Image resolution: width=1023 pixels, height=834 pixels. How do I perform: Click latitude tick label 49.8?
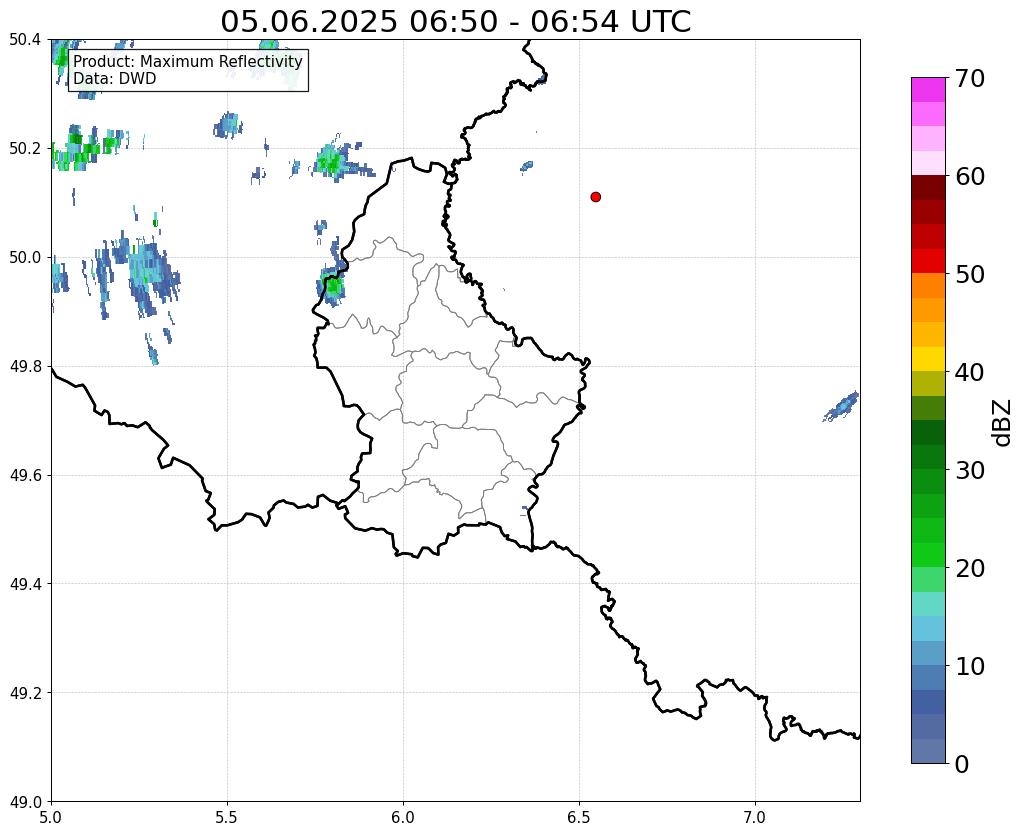[x=25, y=367]
